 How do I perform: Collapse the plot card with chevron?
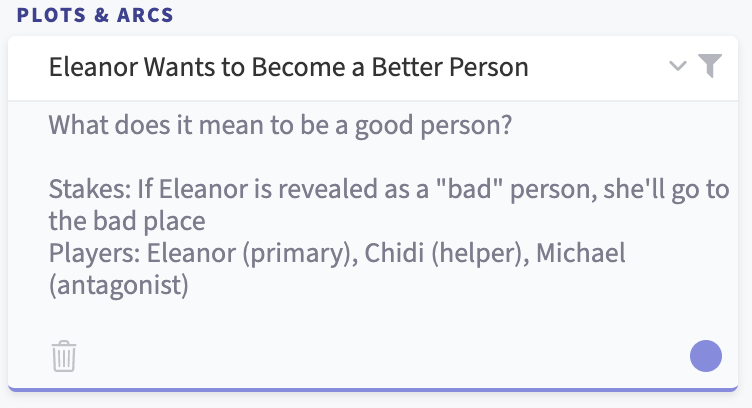[678, 66]
